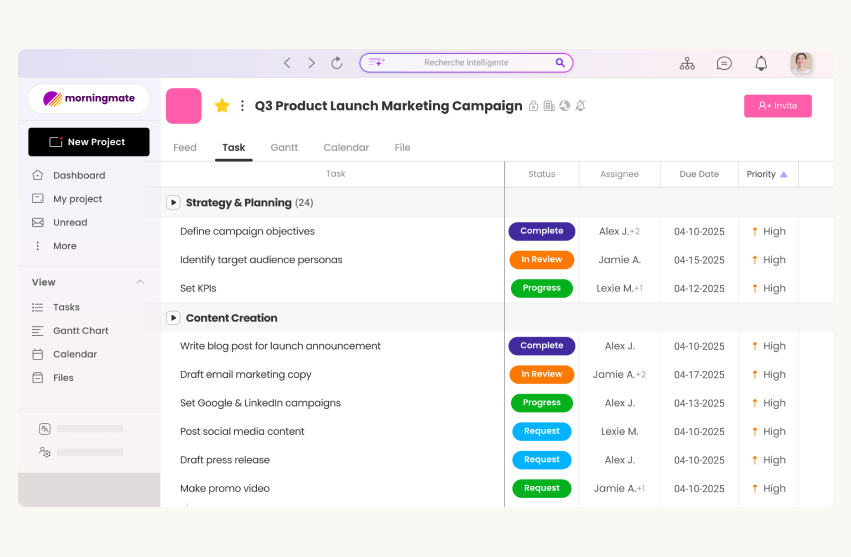Click due date 04-12-2025 for Set KPIs
Screen dimensions: 851x557
(699, 289)
